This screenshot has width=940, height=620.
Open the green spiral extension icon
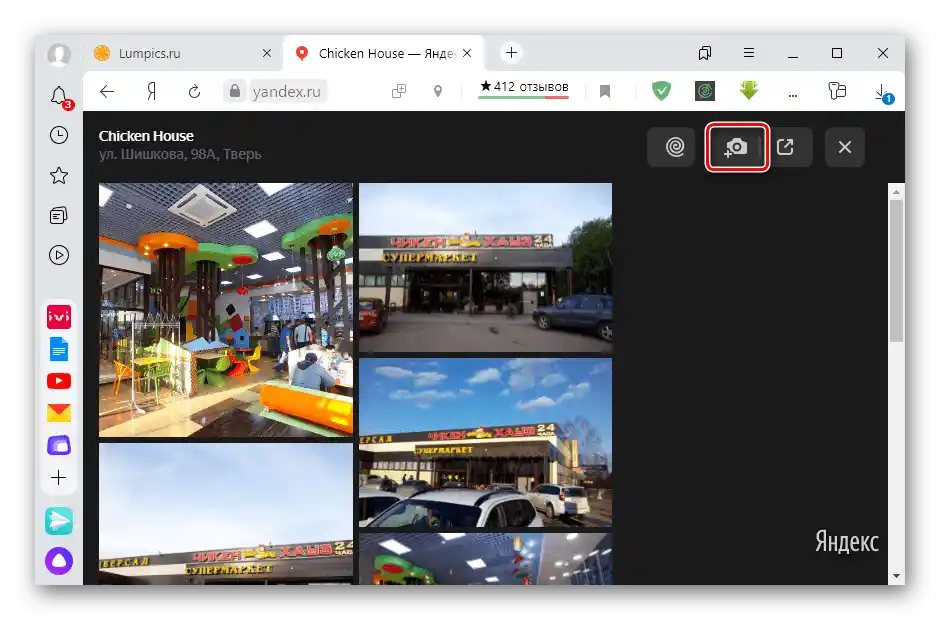(705, 91)
